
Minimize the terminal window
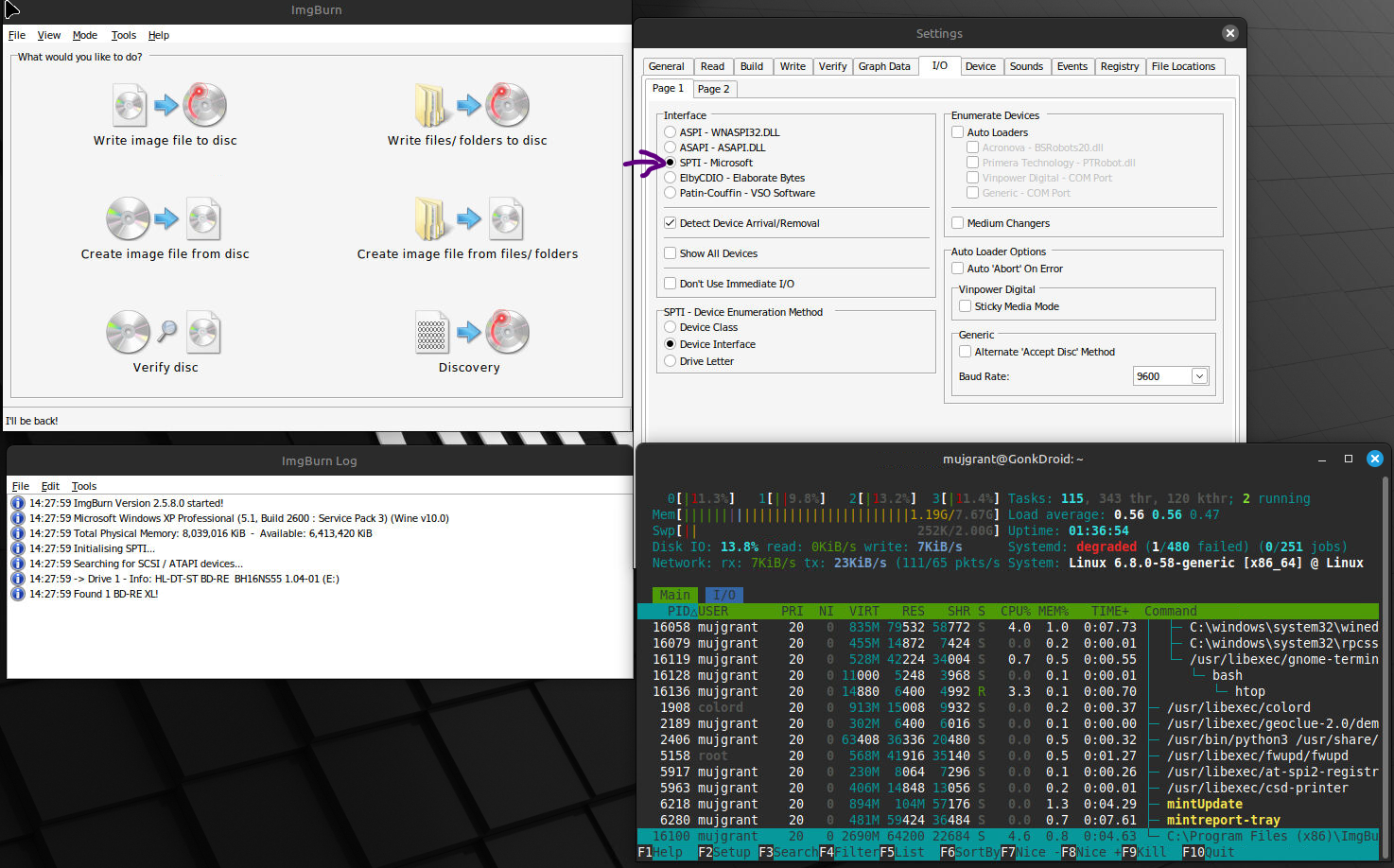coord(1322,459)
